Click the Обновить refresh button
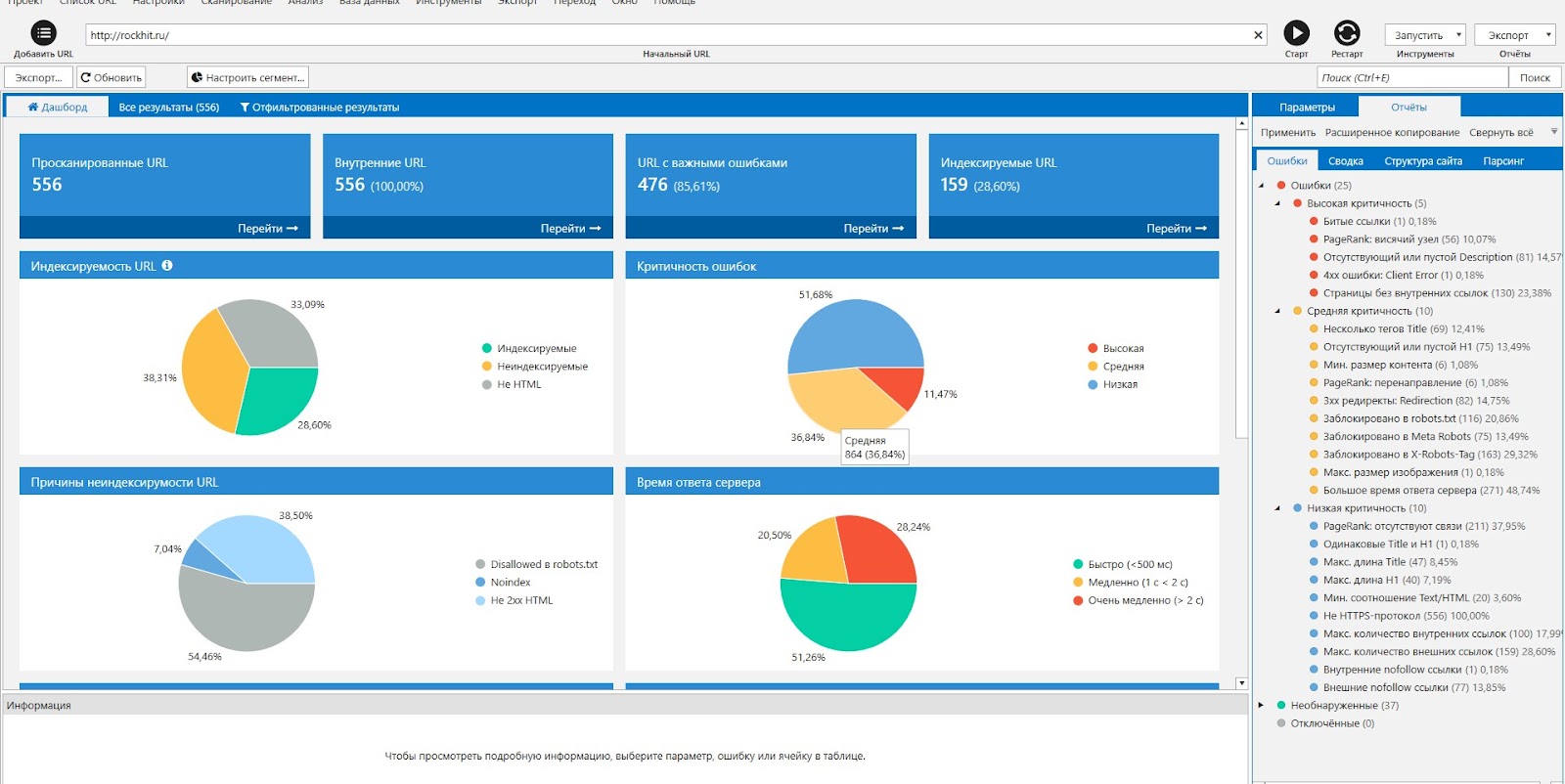This screenshot has height=784, width=1565. point(112,77)
